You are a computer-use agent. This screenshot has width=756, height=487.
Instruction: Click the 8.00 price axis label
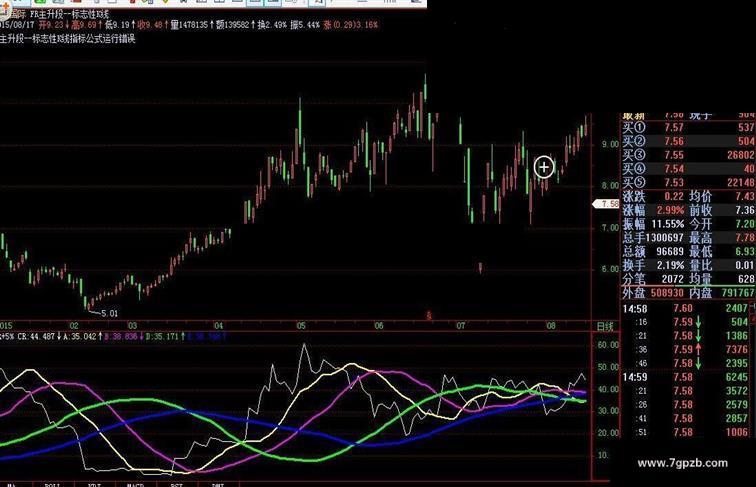(610, 186)
